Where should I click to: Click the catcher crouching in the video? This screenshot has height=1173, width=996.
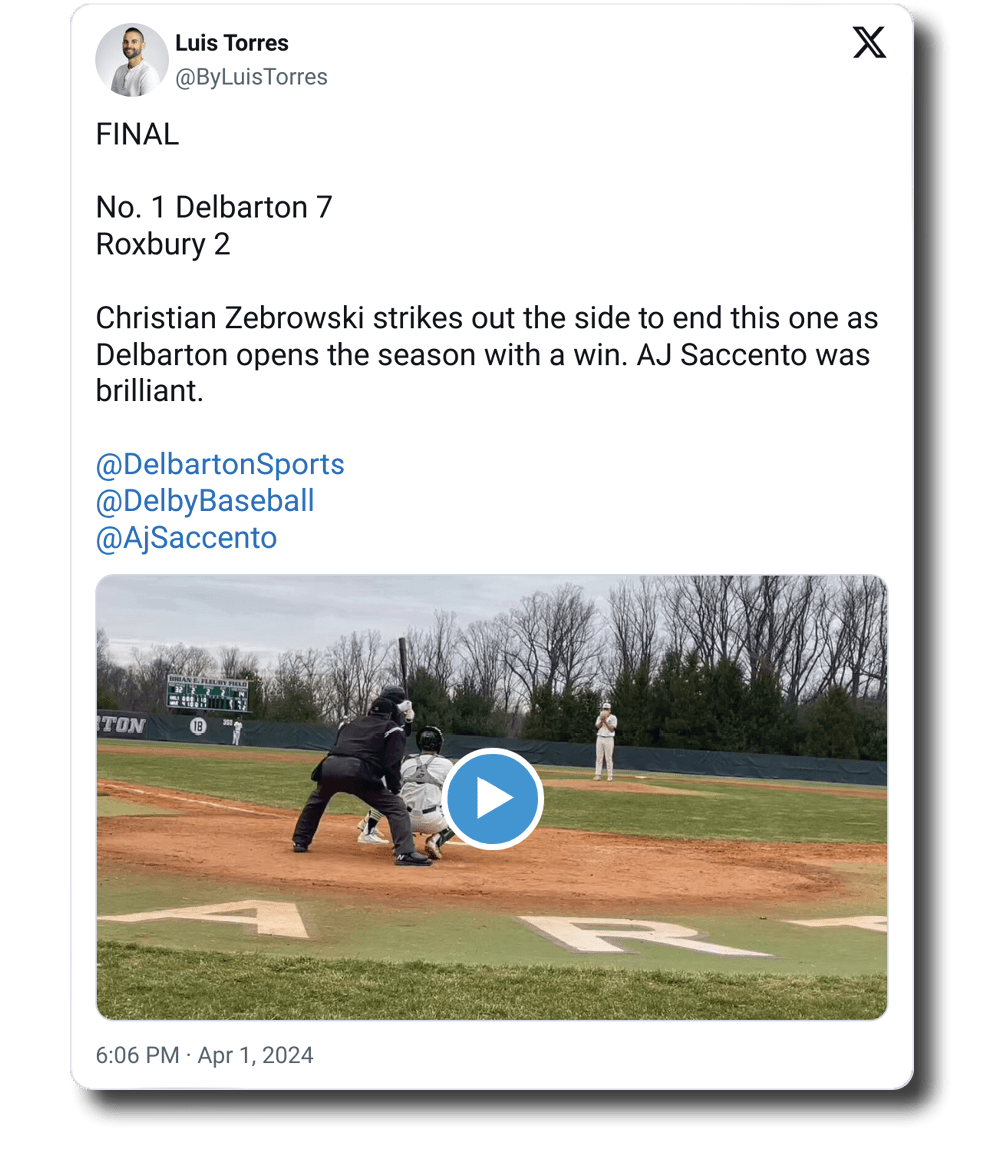(427, 790)
